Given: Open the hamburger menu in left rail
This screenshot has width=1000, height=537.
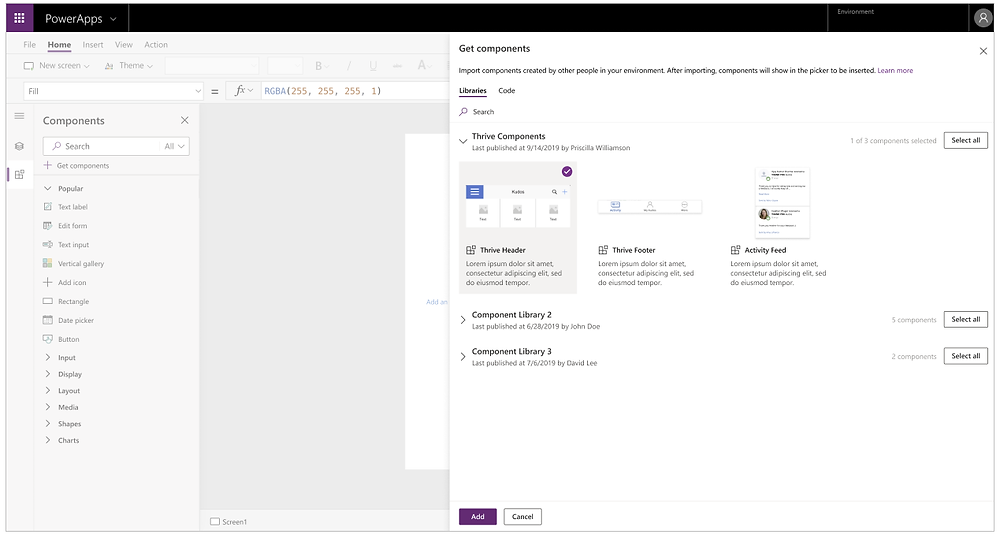Looking at the screenshot, I should click(20, 116).
